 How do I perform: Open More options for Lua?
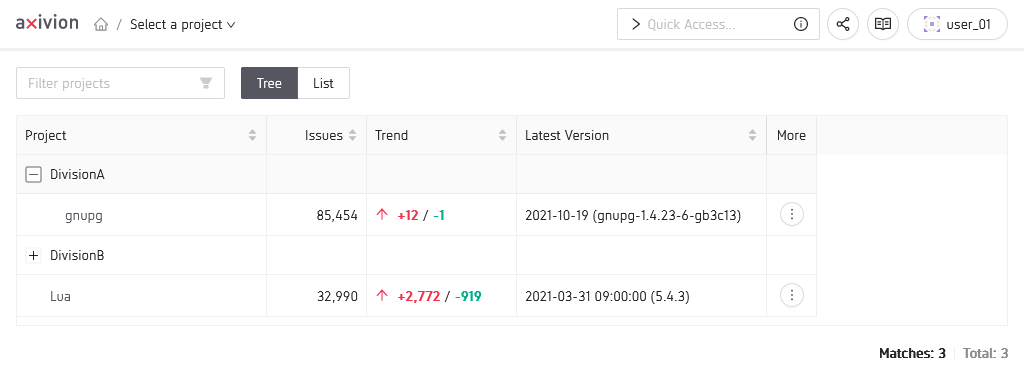point(792,295)
